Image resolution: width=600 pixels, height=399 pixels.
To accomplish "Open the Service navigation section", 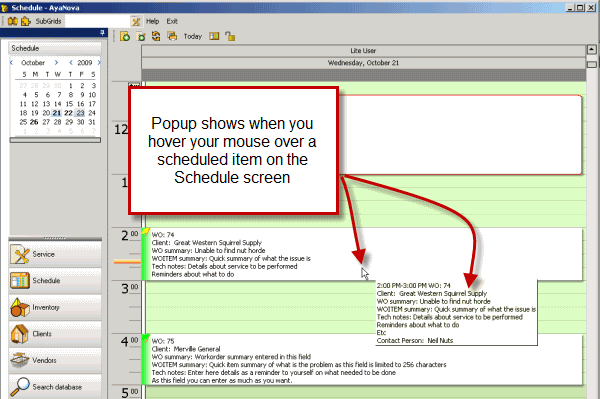I will point(55,254).
